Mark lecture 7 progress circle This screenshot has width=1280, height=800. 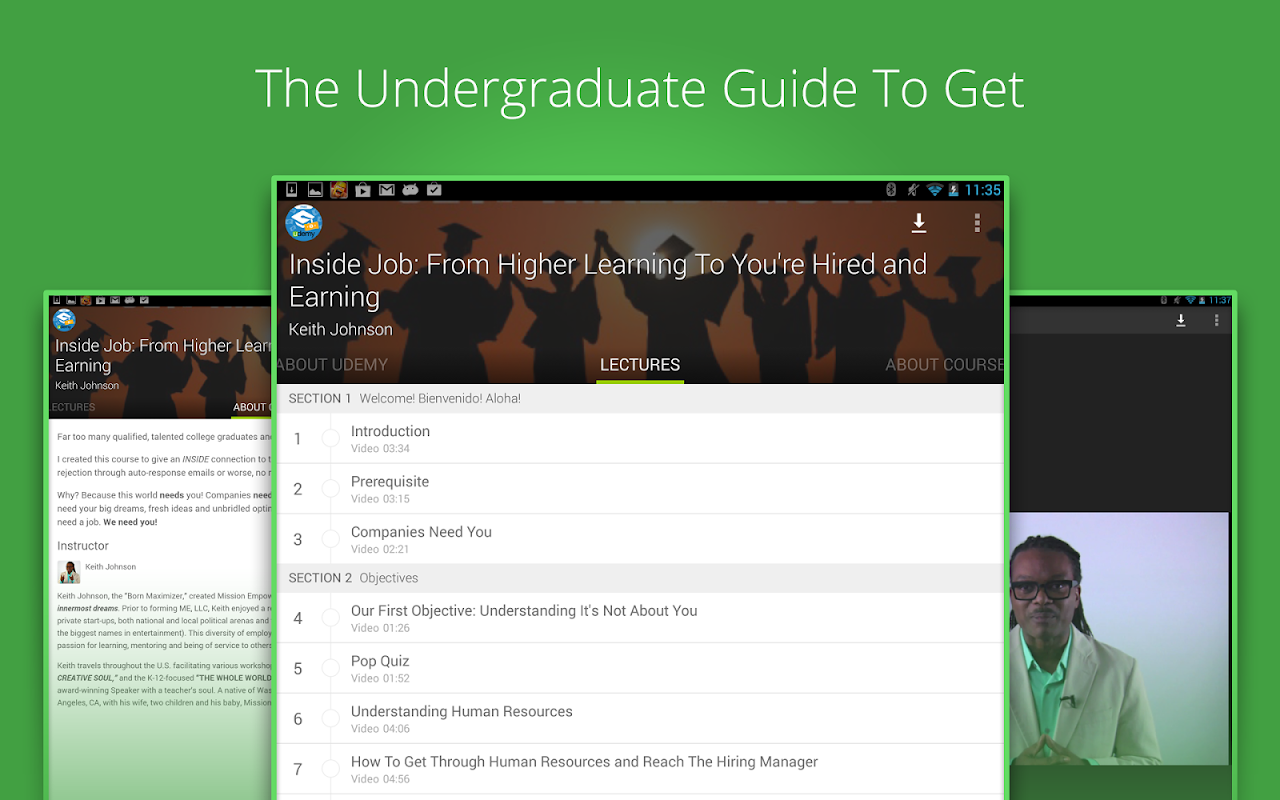click(331, 768)
